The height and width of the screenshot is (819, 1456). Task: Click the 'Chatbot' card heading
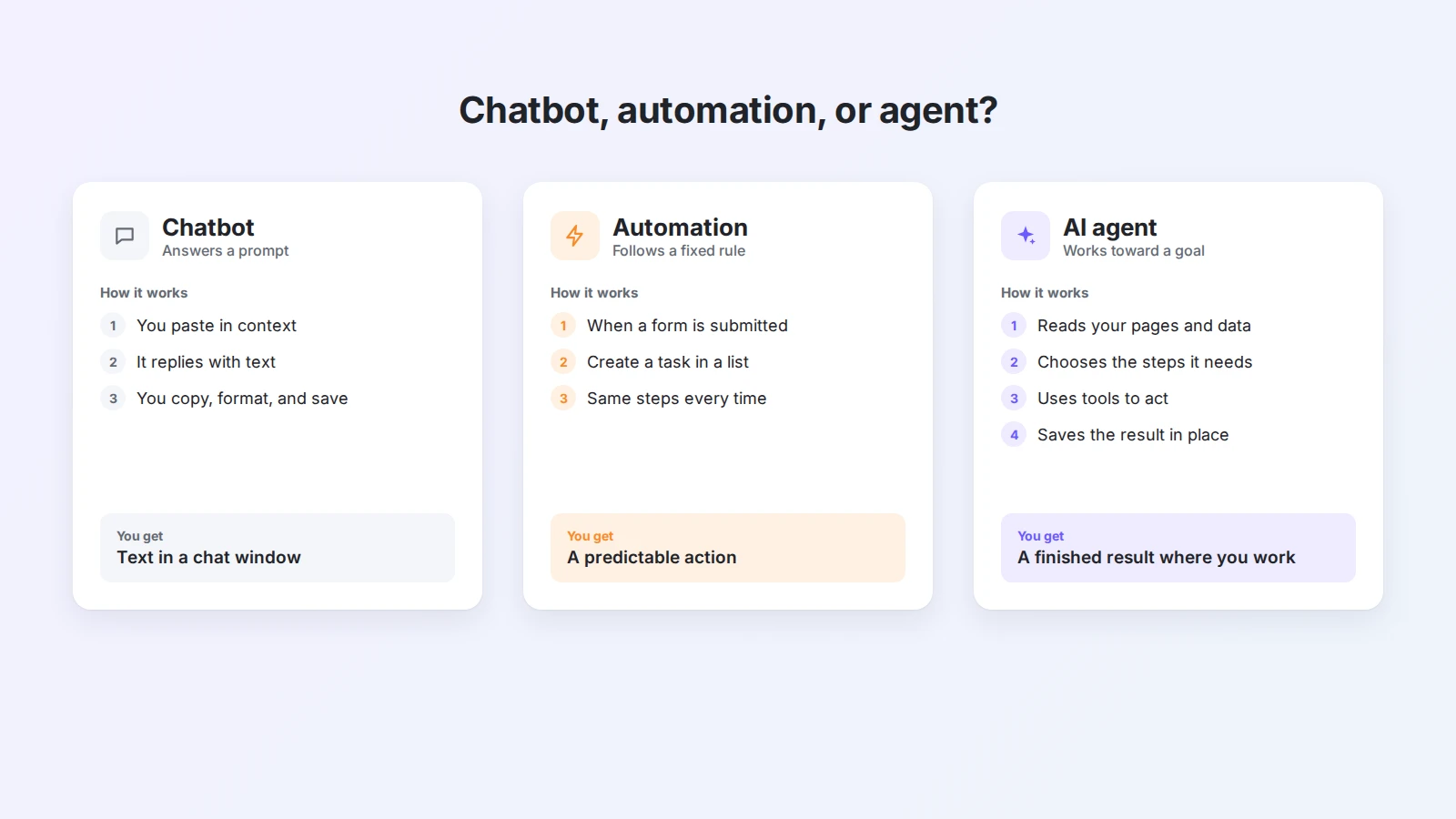click(208, 227)
